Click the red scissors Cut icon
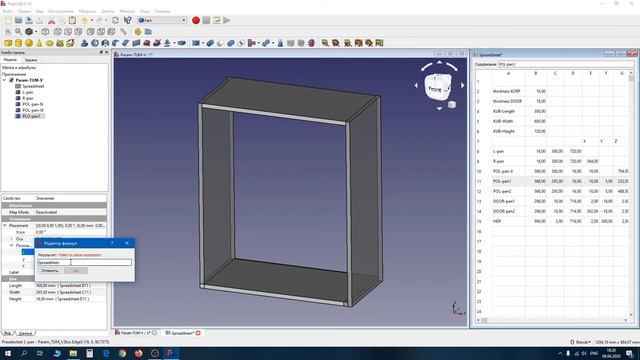This screenshot has height=360, width=640. [51, 20]
